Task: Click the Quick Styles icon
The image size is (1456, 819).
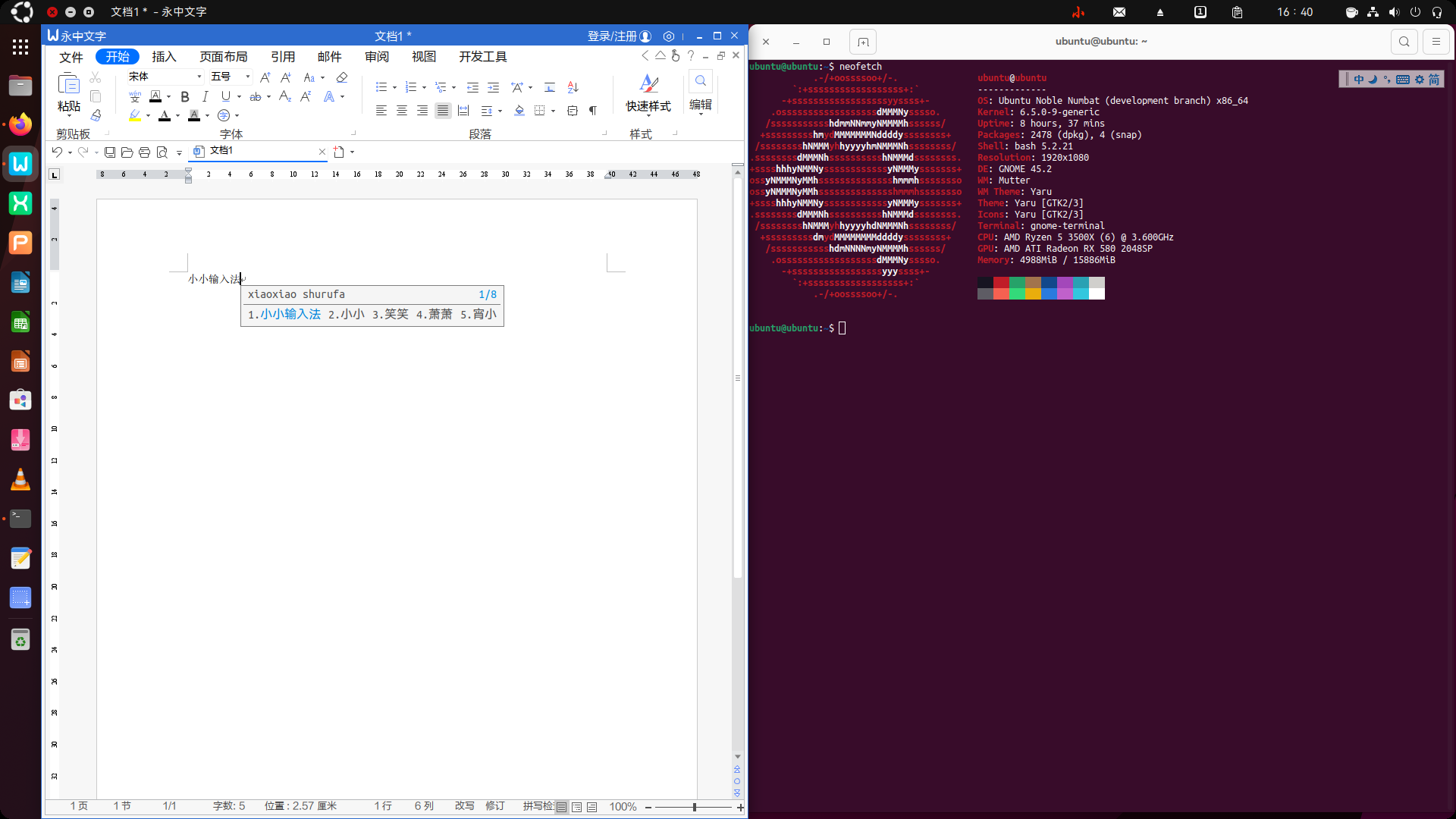Action: tap(649, 83)
